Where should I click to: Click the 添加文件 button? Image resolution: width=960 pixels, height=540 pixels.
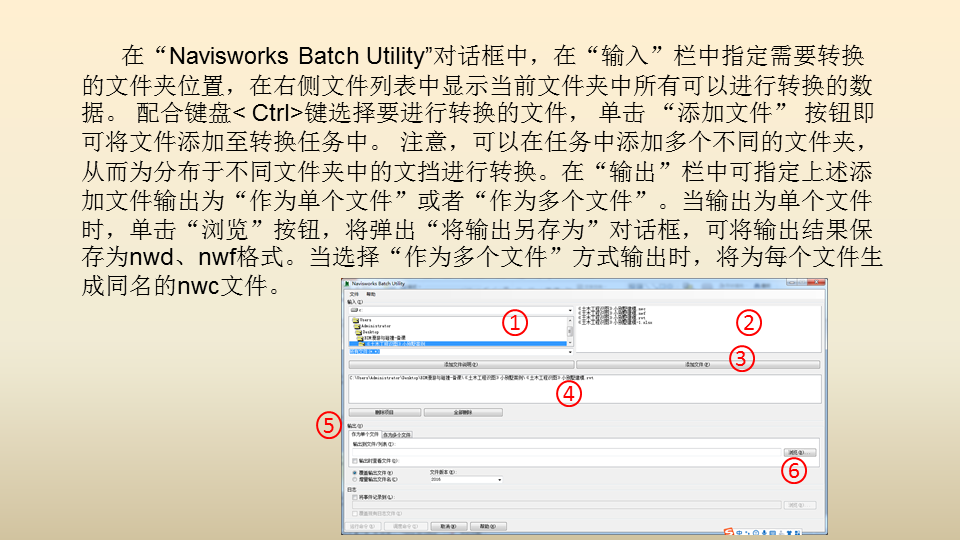point(698,364)
